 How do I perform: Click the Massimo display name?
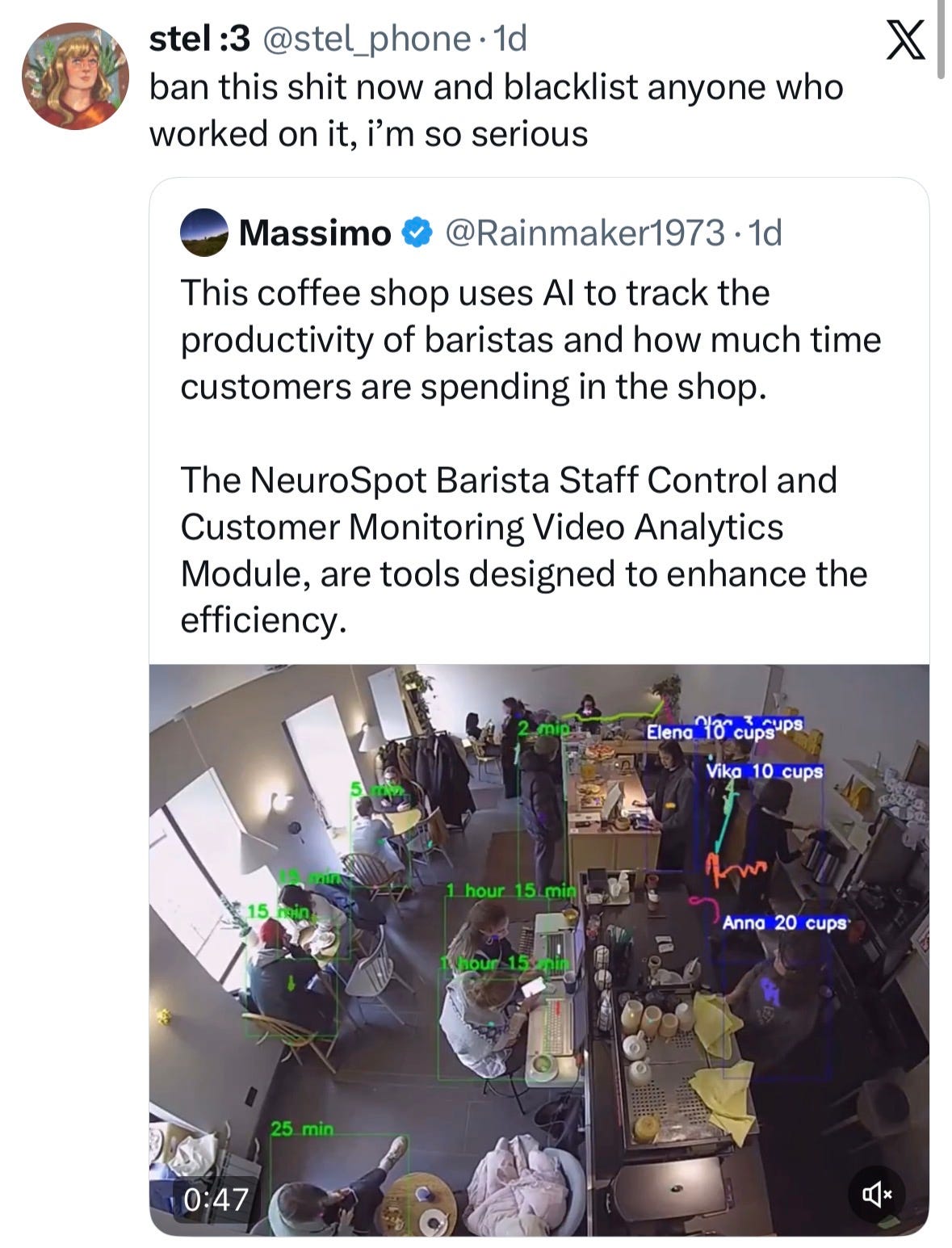tap(315, 233)
